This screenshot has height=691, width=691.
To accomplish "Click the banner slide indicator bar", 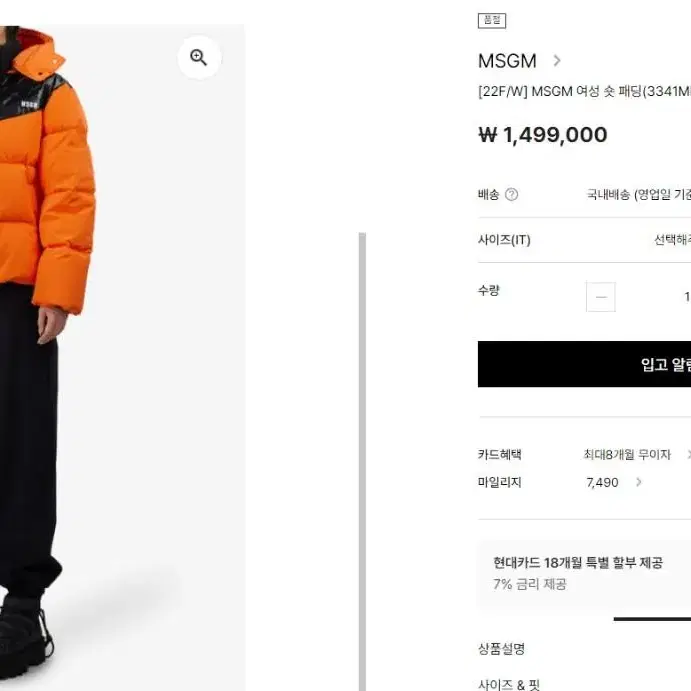I will [652, 619].
